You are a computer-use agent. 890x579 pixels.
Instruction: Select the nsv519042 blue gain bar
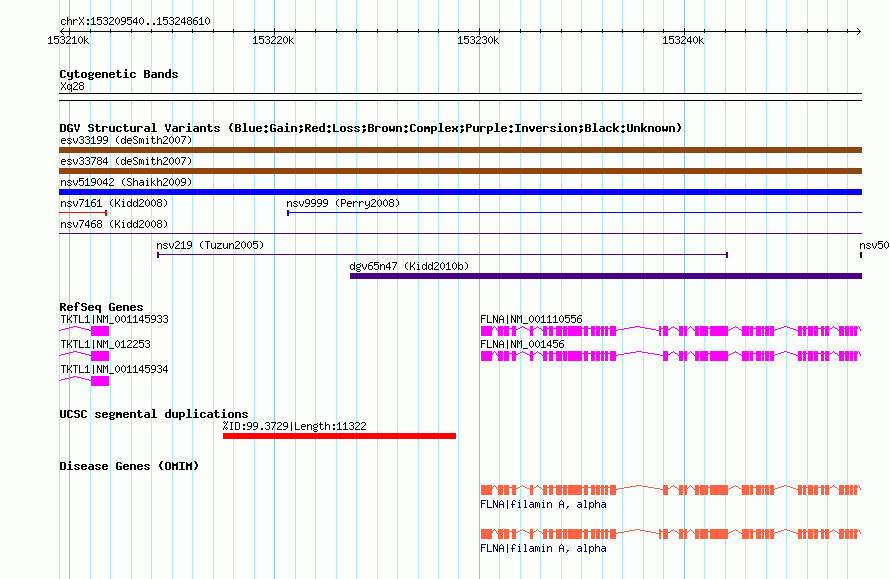coord(460,192)
